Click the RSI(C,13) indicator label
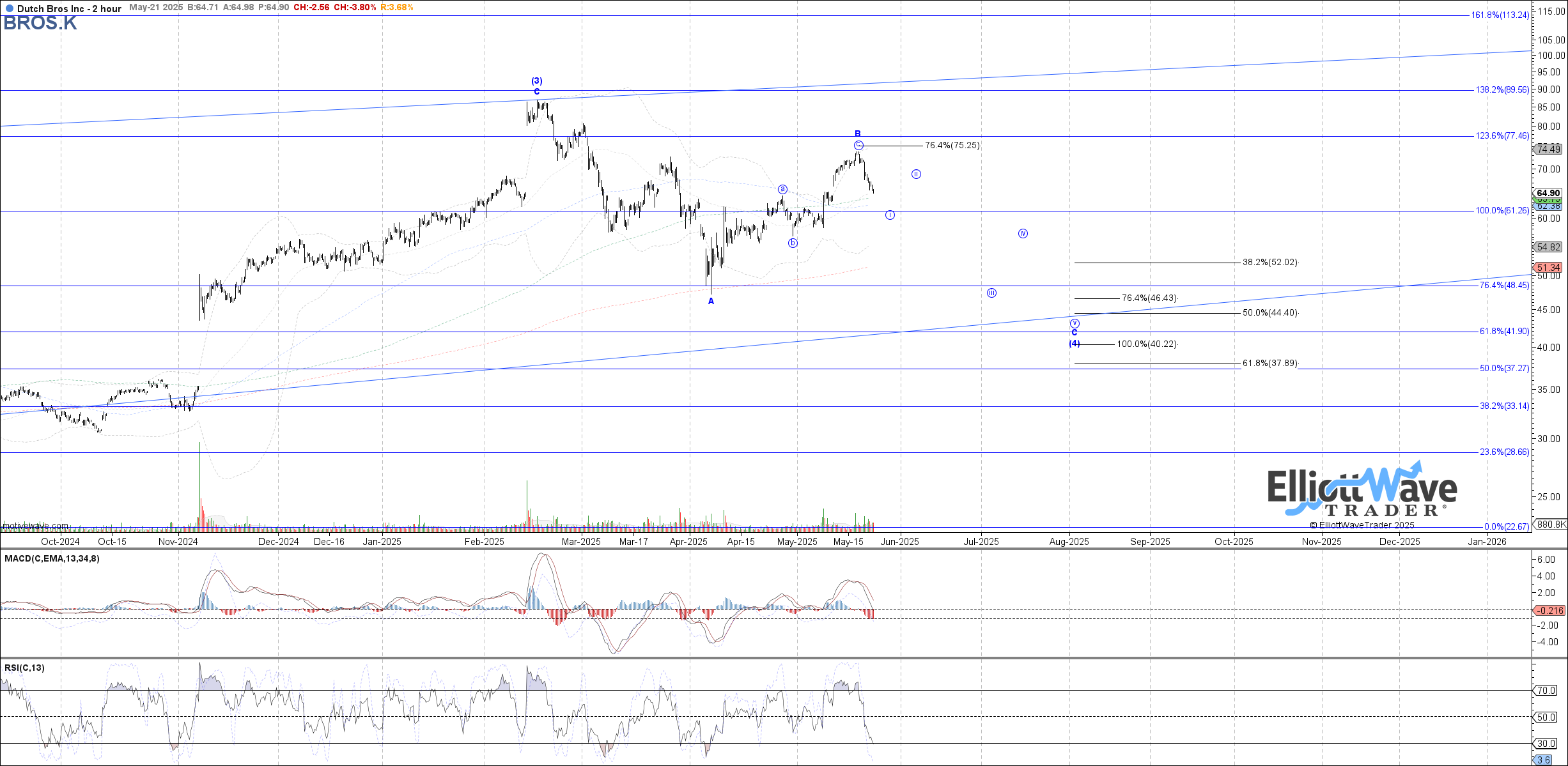 tap(24, 668)
